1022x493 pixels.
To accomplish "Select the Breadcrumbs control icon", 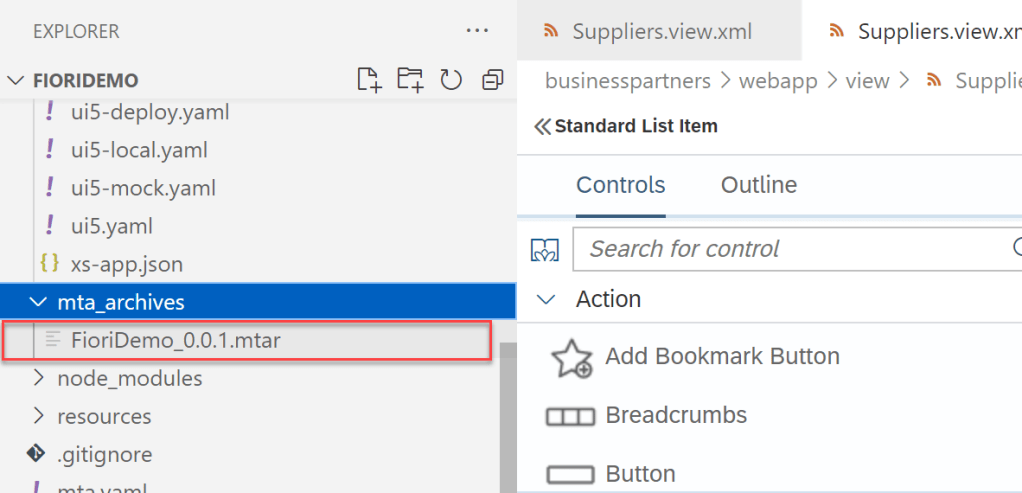I will 570,416.
